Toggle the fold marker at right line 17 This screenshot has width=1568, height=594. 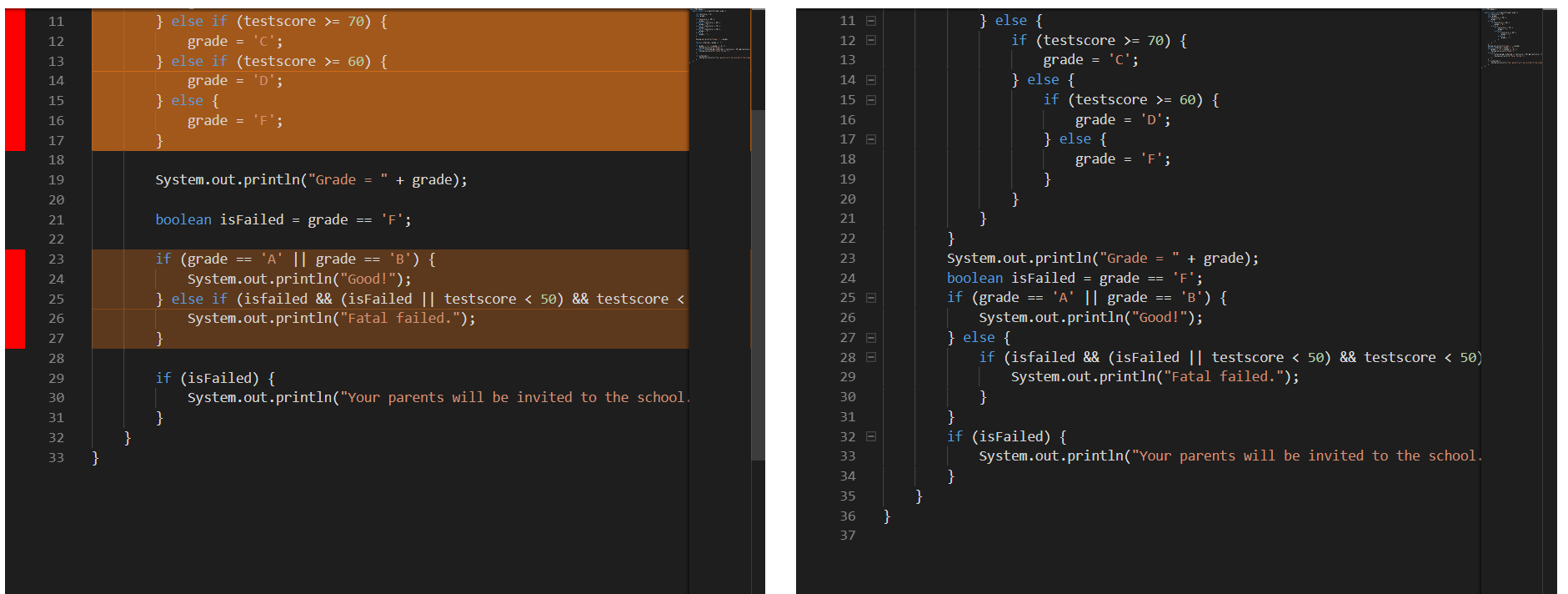pyautogui.click(x=870, y=139)
